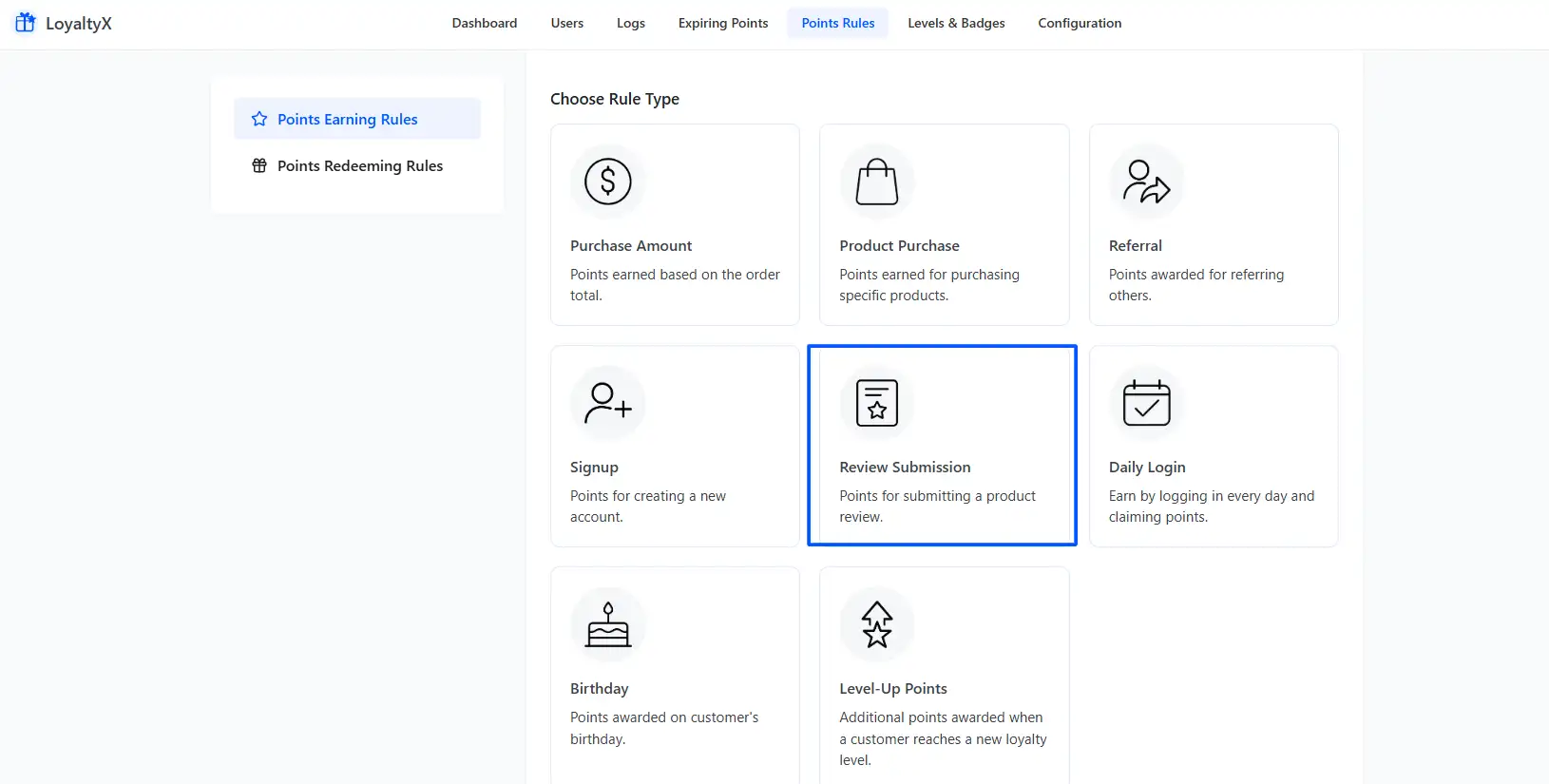Go to the Logs tab
This screenshot has width=1549, height=784.
pyautogui.click(x=631, y=23)
